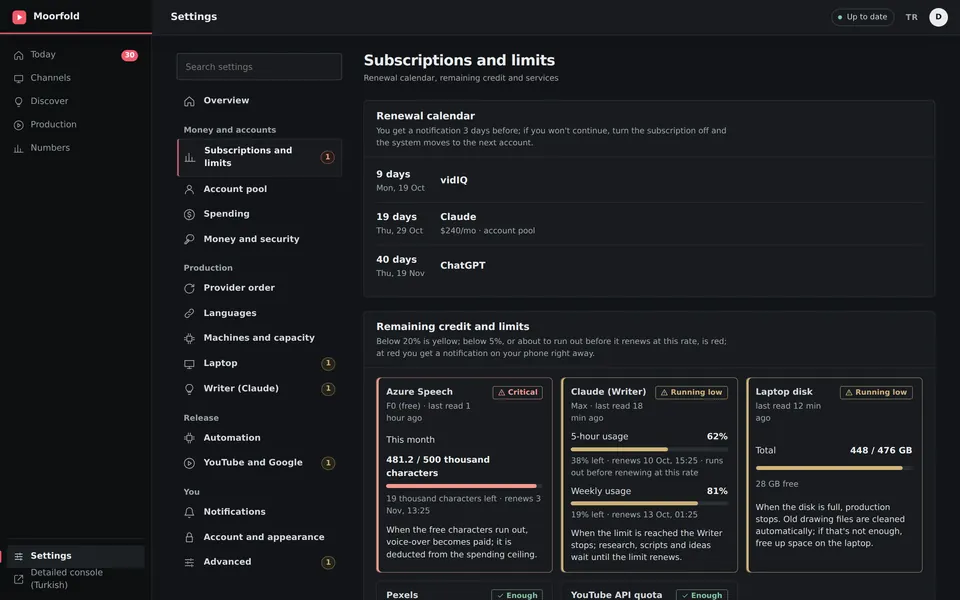960x600 pixels.
Task: Click the badge next to Advanced
Action: click(x=328, y=562)
